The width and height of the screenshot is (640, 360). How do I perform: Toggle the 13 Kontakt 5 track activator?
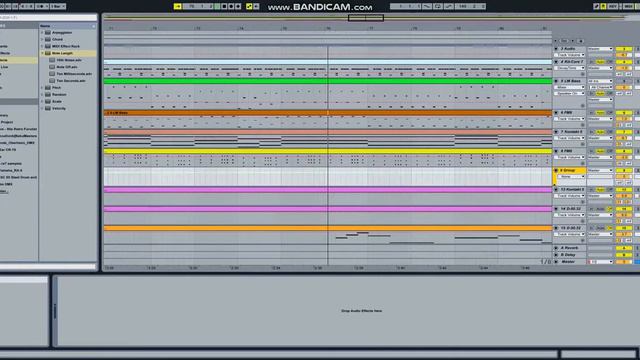pos(624,189)
